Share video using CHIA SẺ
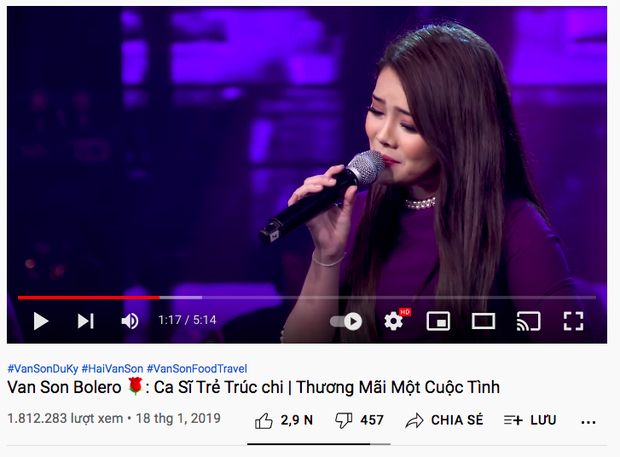620x457 pixels. (x=444, y=420)
